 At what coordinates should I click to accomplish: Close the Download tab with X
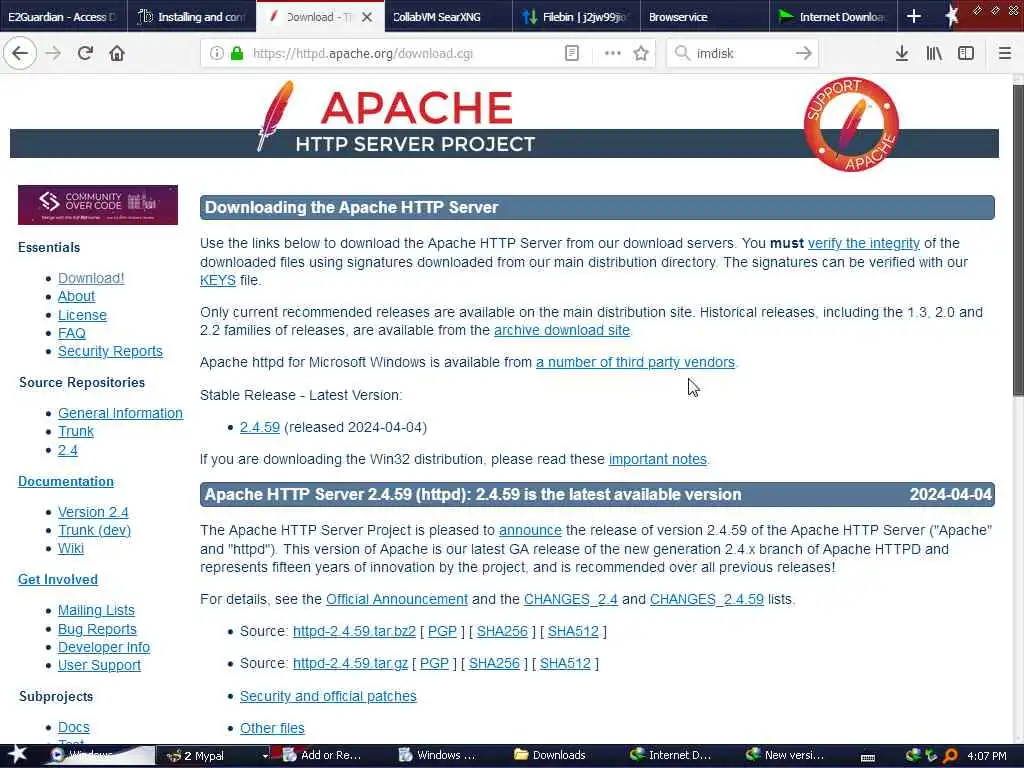tap(367, 17)
